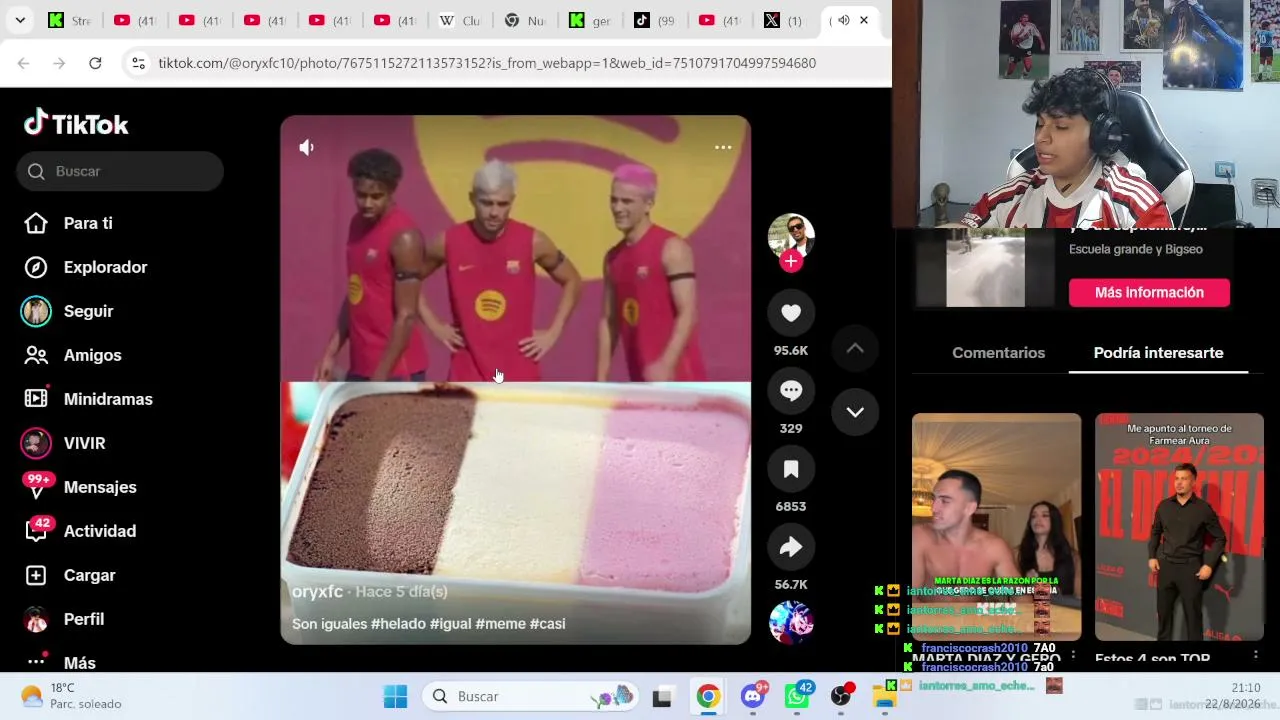The width and height of the screenshot is (1280, 720).
Task: Open options for Estos 4 son TOP video
Action: coord(1256,655)
